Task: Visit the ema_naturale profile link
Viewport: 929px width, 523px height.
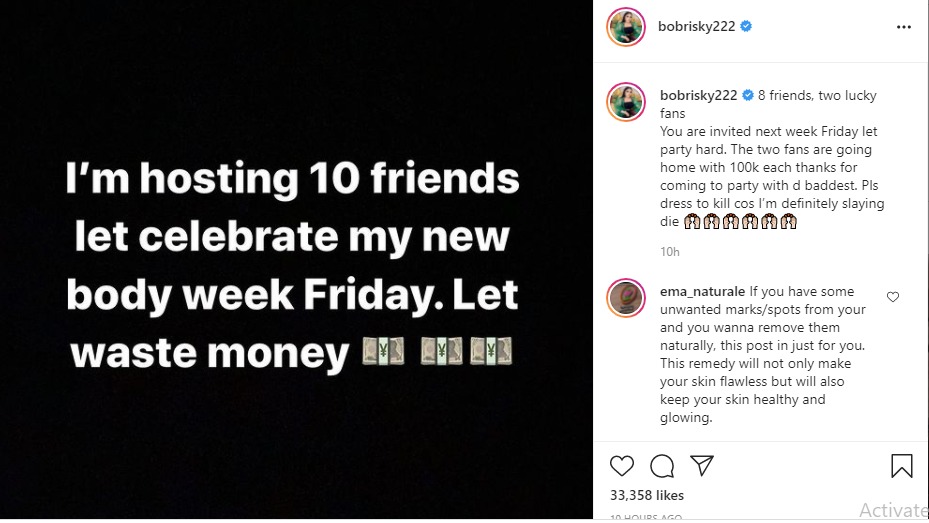Action: pos(702,292)
